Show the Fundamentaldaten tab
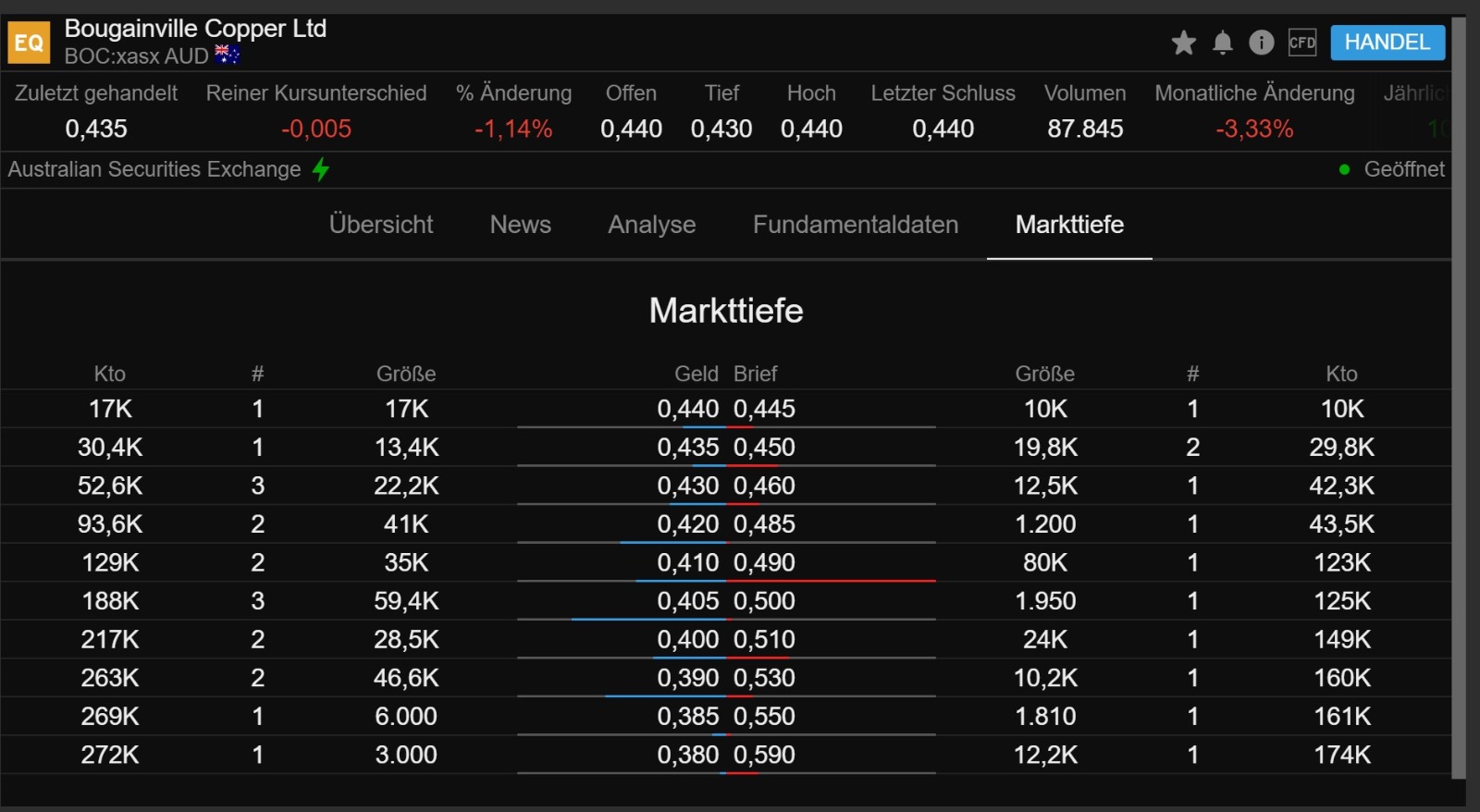This screenshot has height=812, width=1480. pos(856,225)
